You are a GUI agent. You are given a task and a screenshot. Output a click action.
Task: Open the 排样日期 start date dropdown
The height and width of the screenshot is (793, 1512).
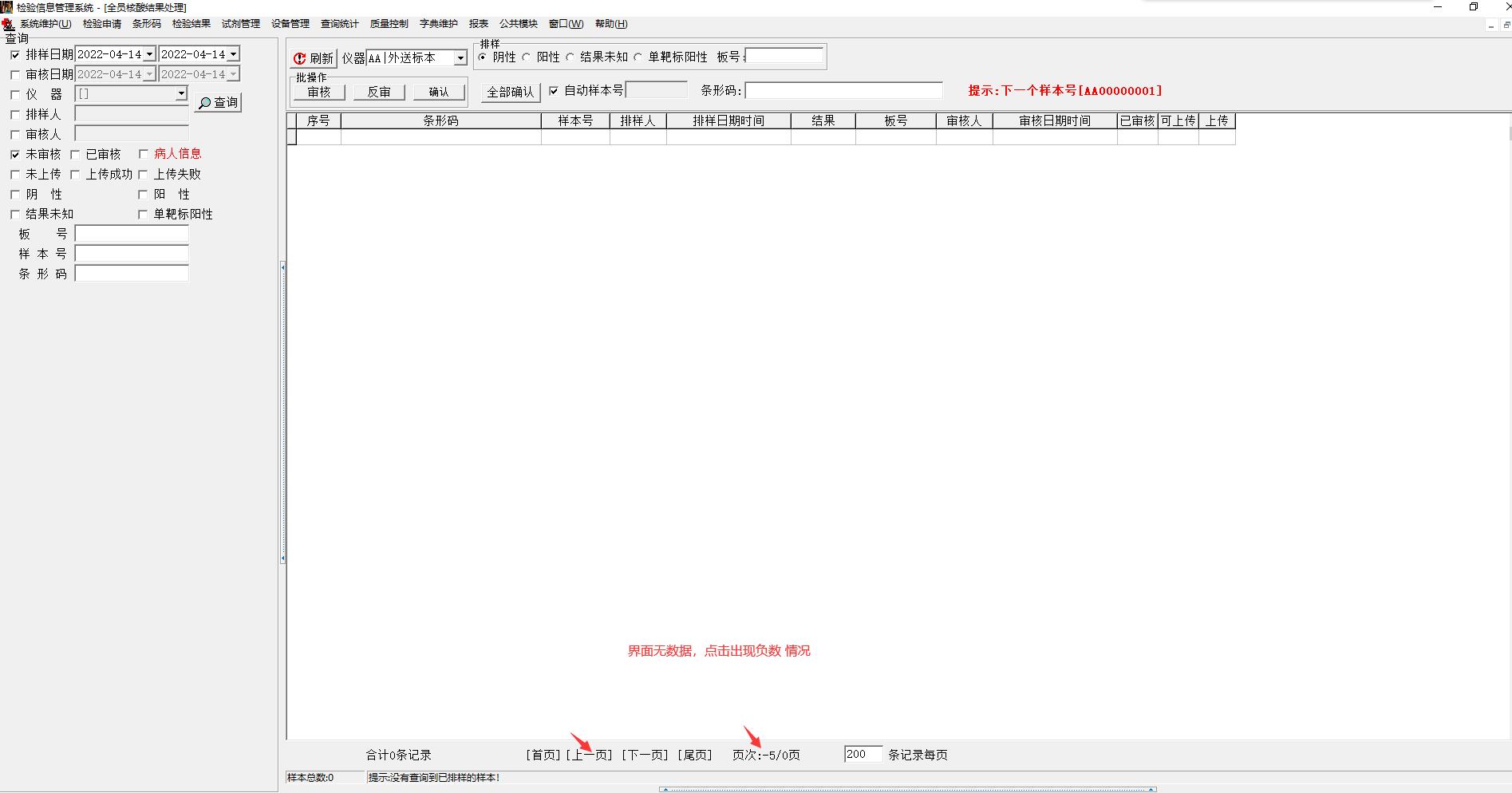[149, 54]
